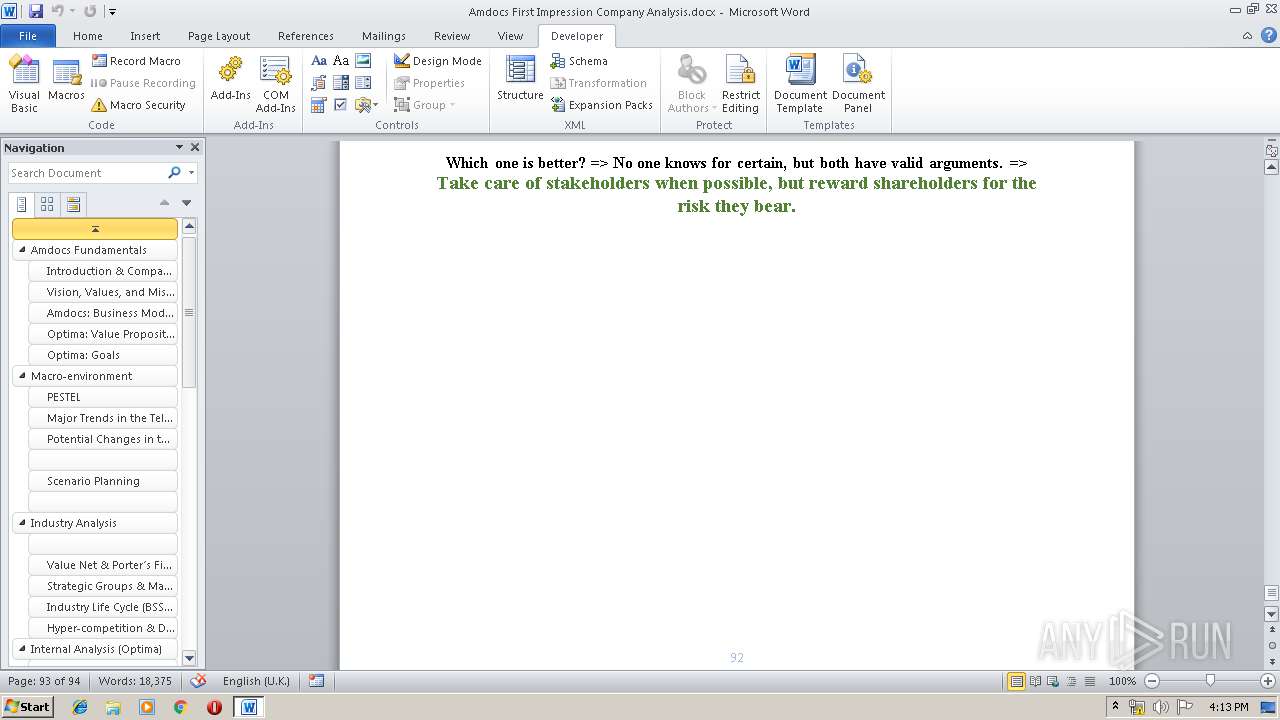The image size is (1280, 720).
Task: Insert Plain Text content control
Action: pos(341,61)
